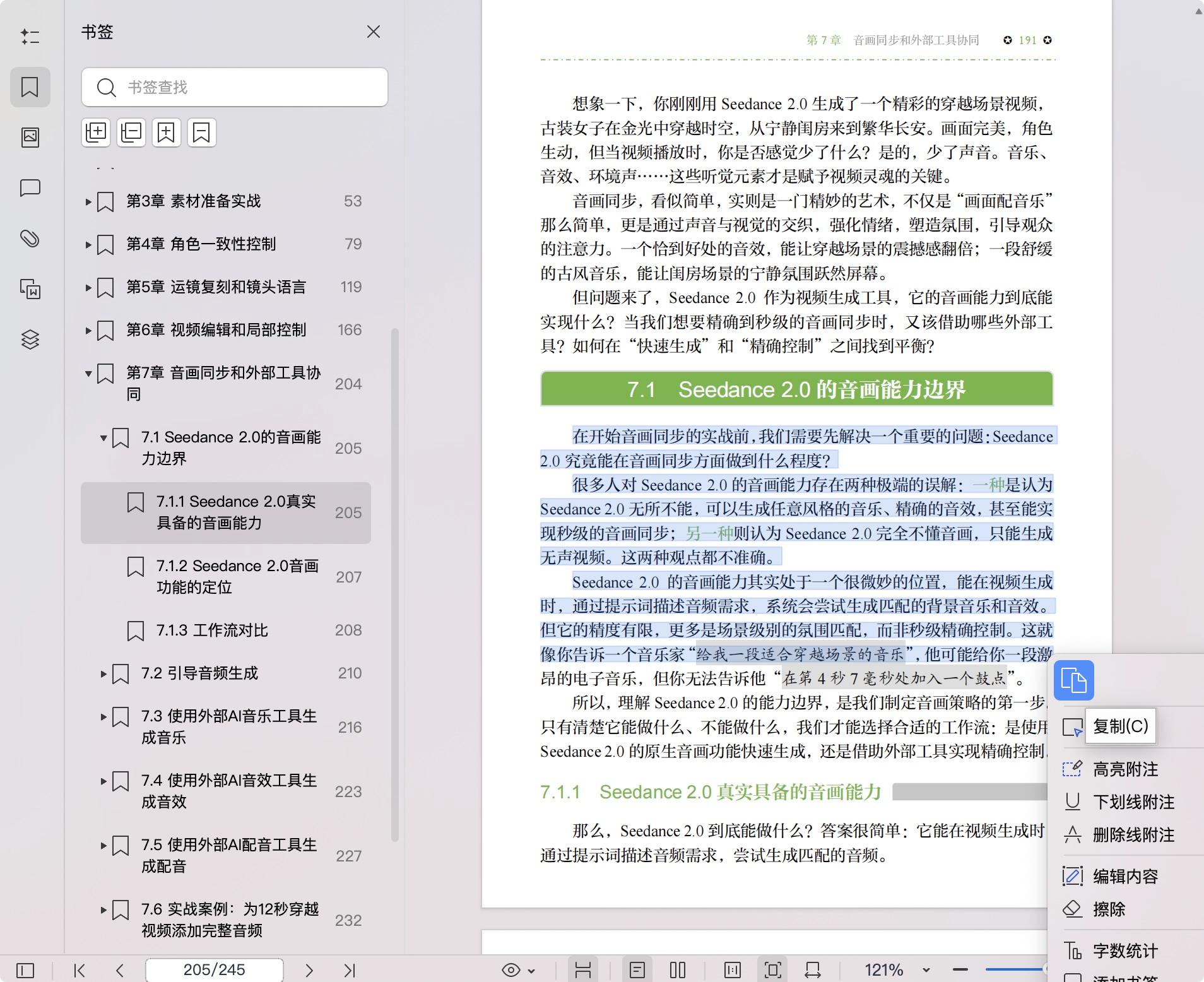Remove bookmark button
The height and width of the screenshot is (982, 1204).
tap(202, 133)
